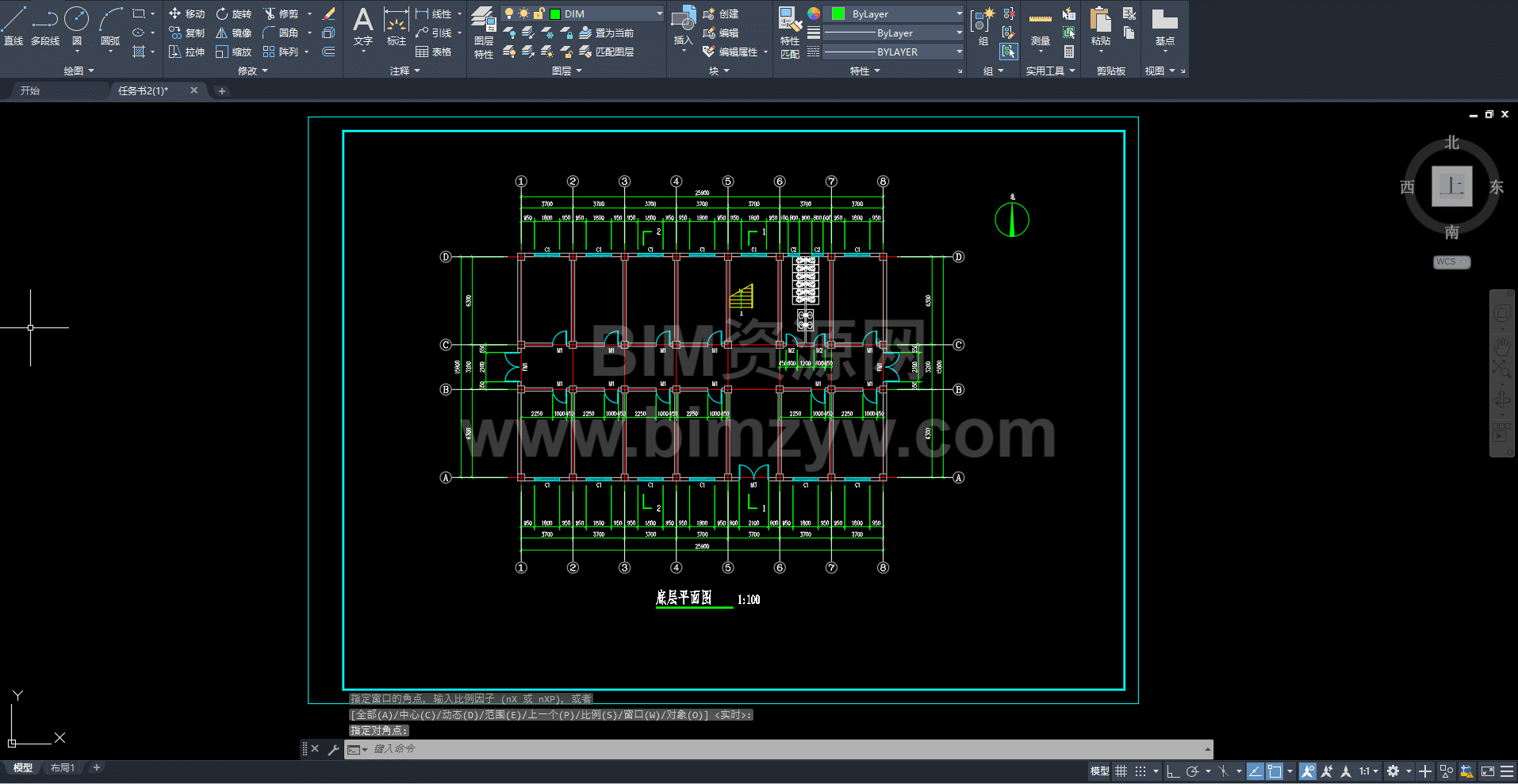The width and height of the screenshot is (1518, 784).
Task: Toggle ortho mode in status bar
Action: coord(1173,771)
